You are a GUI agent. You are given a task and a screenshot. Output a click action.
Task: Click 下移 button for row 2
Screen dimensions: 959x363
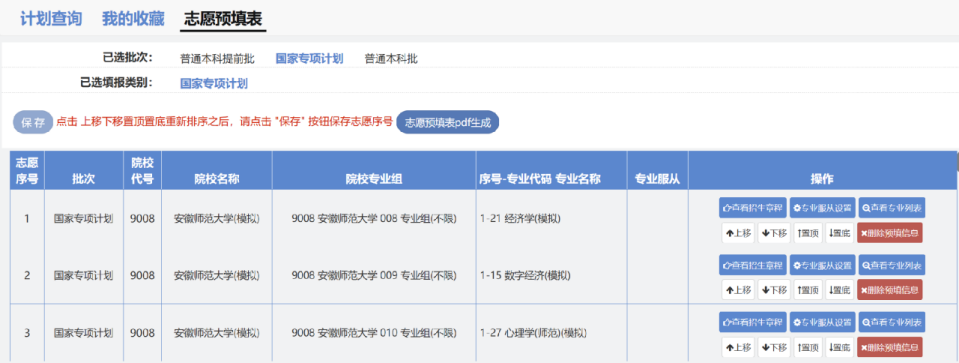coord(774,290)
